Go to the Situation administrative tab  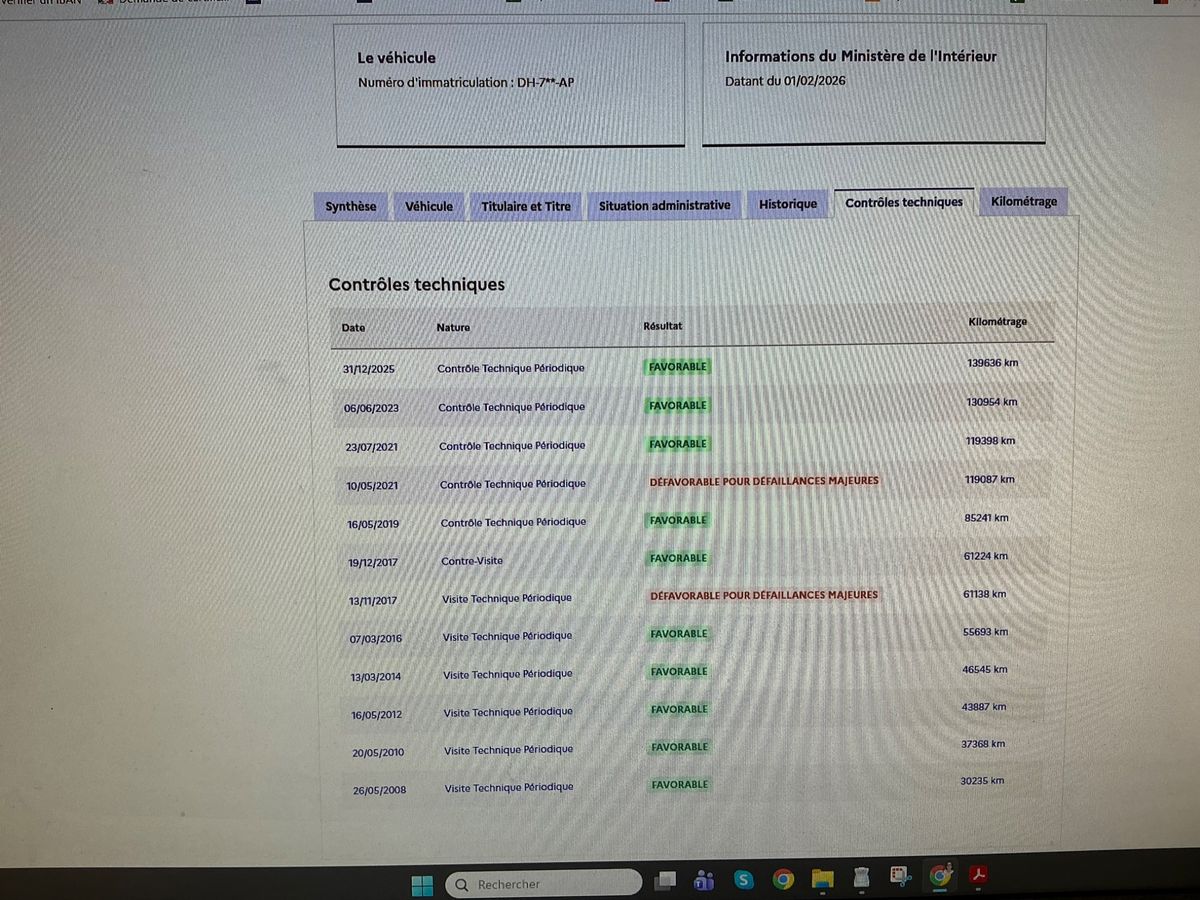[x=664, y=205]
